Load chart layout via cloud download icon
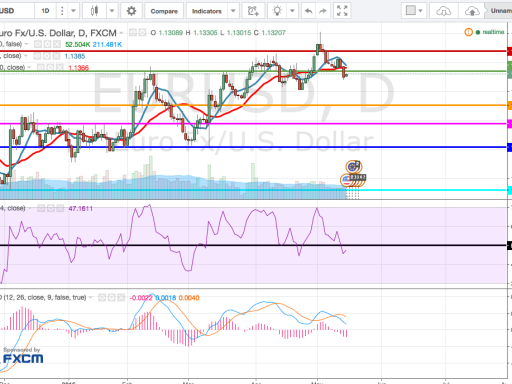Image resolution: width=512 pixels, height=384 pixels. [444, 11]
